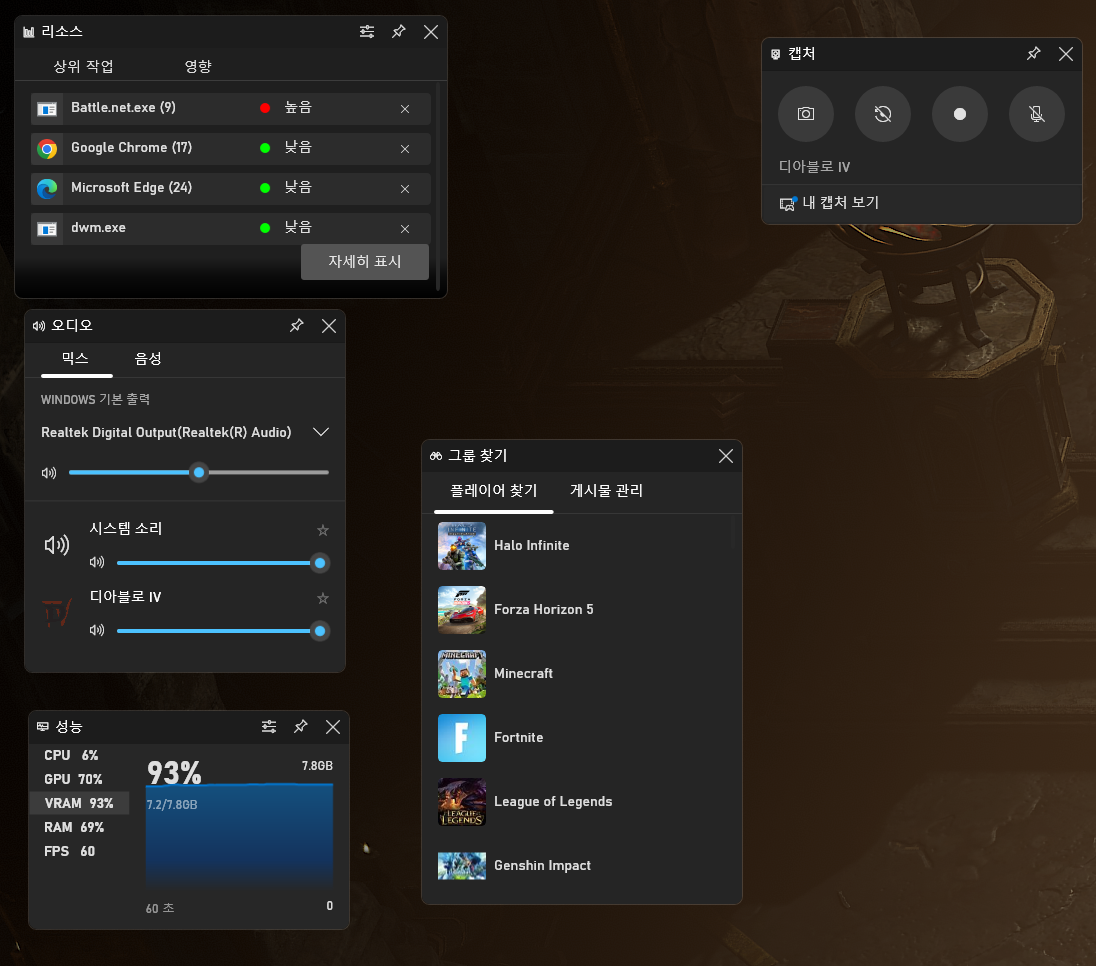Viewport: 1096px width, 966px height.
Task: Show the RAM 69% graph
Action: 79,828
